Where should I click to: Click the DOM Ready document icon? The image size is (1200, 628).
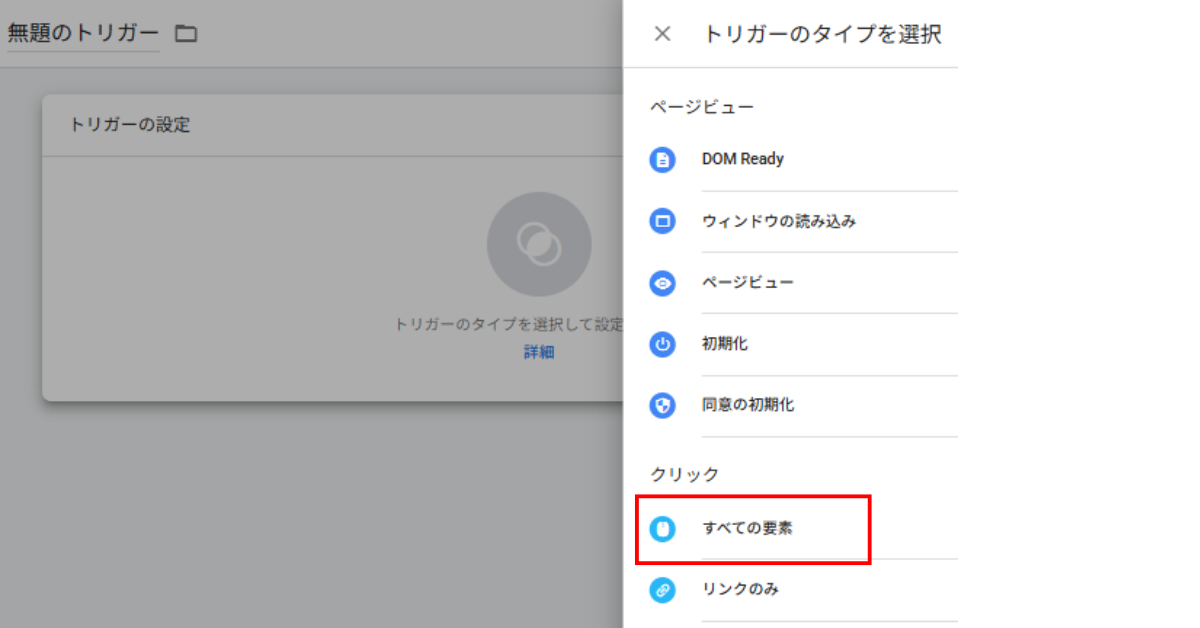[662, 160]
